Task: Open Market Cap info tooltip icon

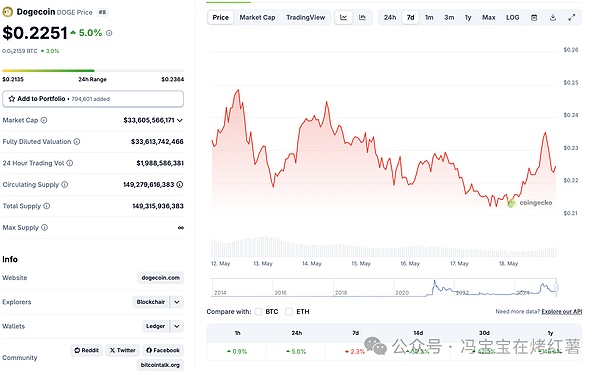Action: (44, 120)
